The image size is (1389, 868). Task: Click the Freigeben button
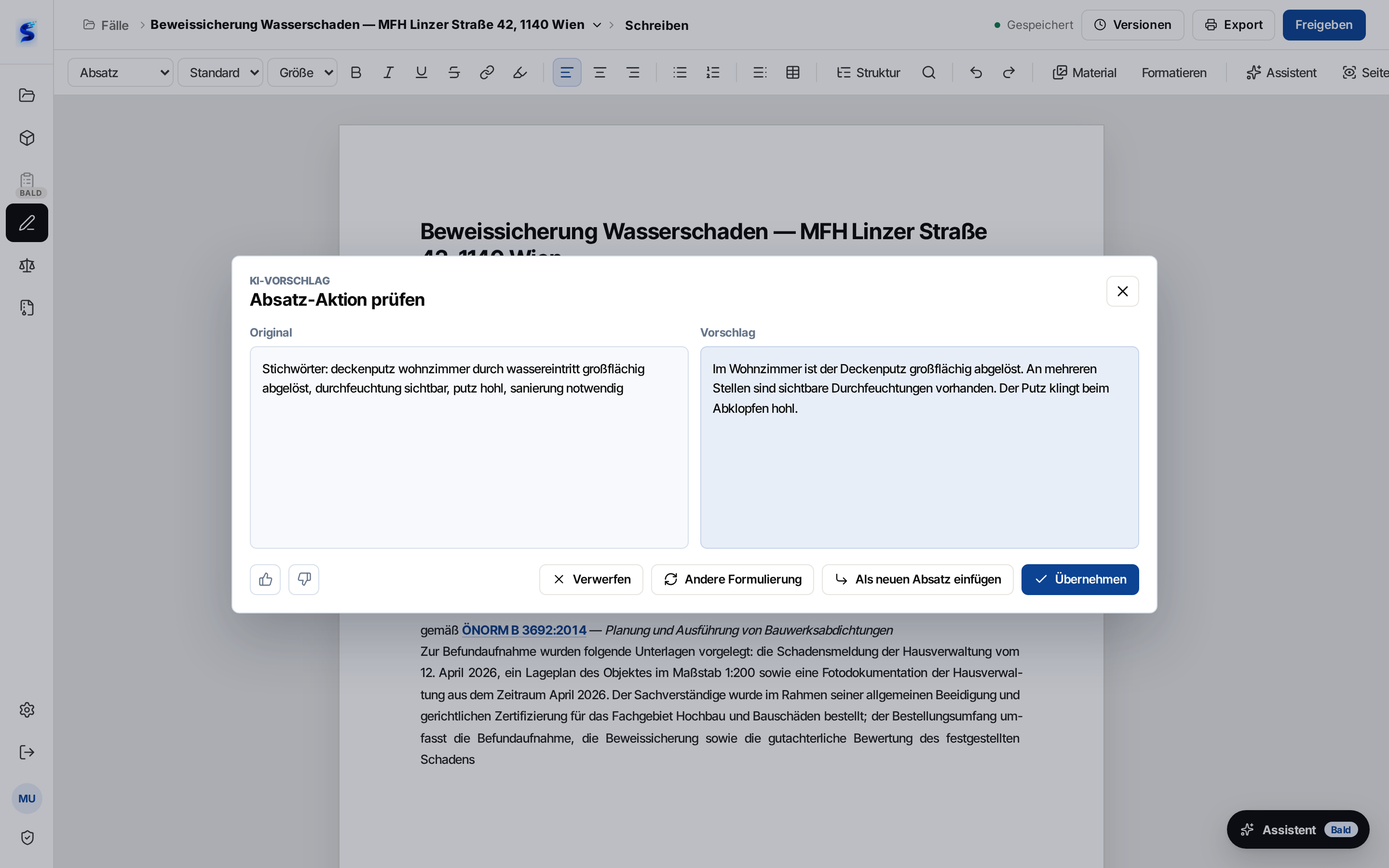pos(1323,25)
